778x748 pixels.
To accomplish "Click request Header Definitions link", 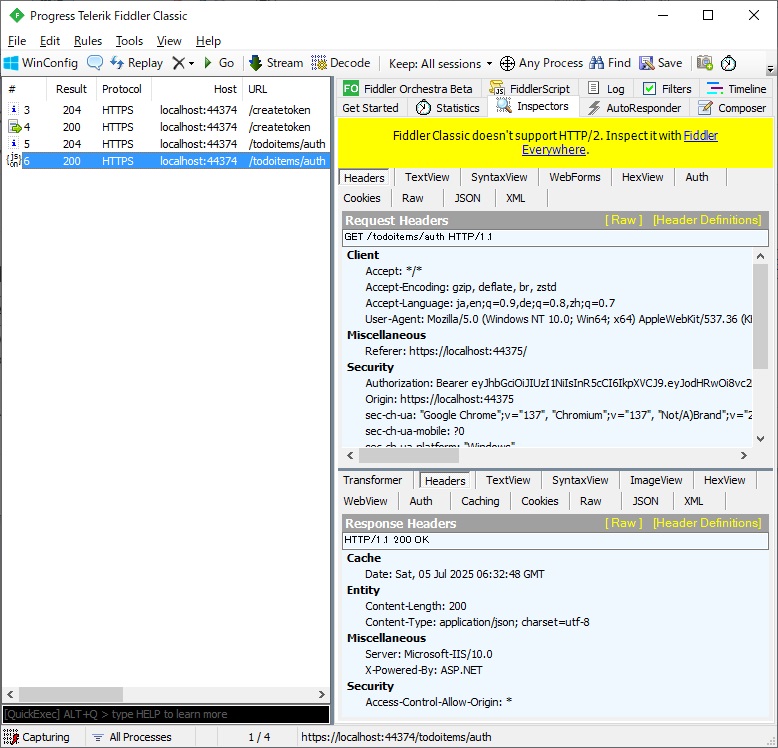I will [707, 220].
